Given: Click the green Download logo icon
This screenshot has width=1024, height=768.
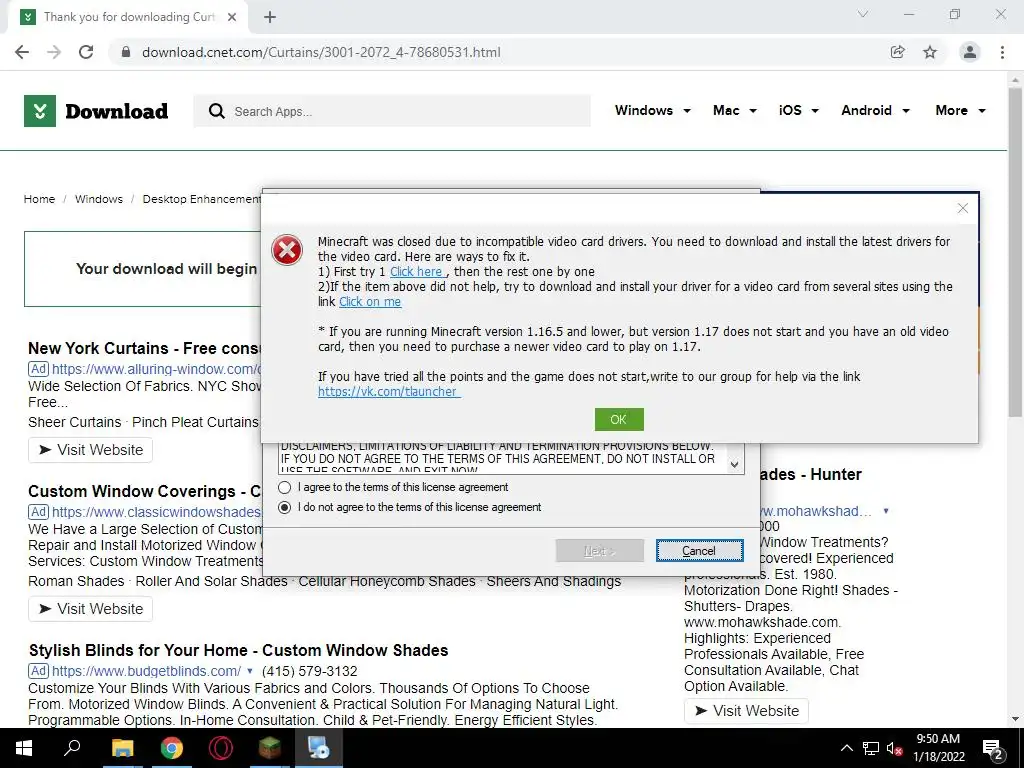Looking at the screenshot, I should click(40, 111).
